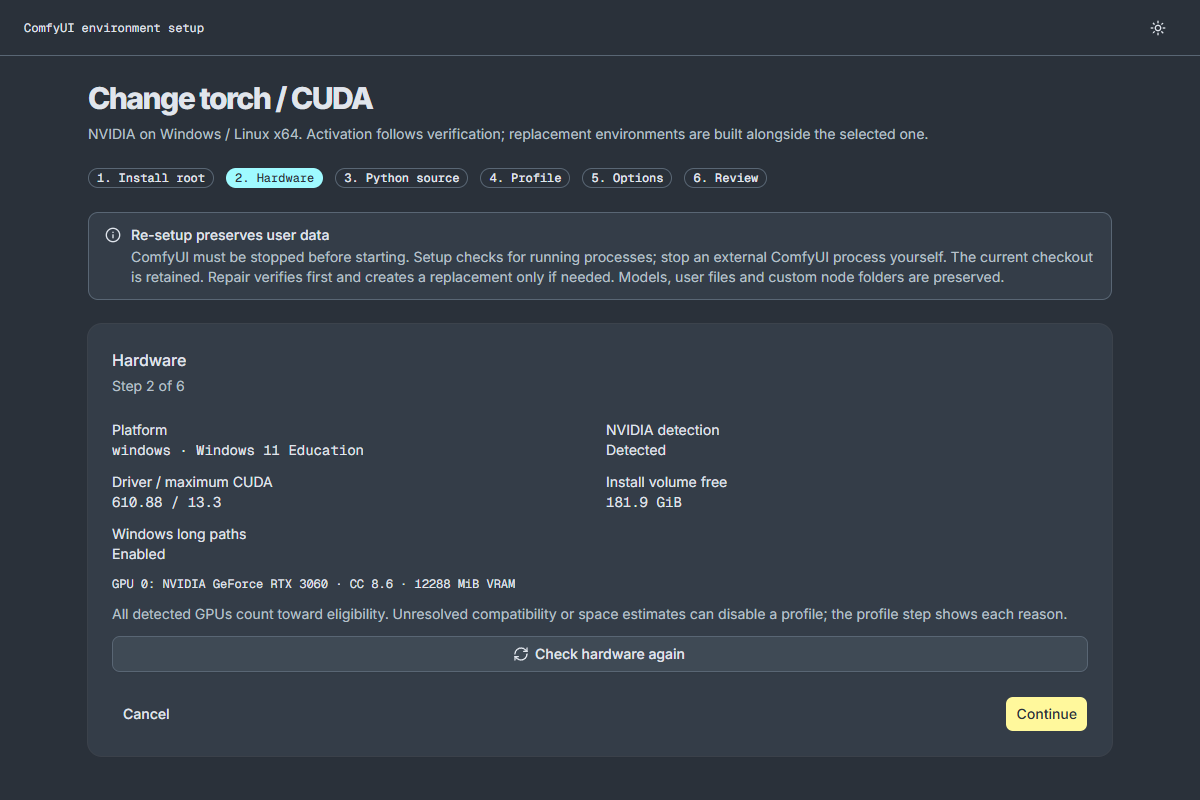Viewport: 1200px width, 800px height.
Task: Click the refresh icon beside Check hardware again
Action: [521, 654]
